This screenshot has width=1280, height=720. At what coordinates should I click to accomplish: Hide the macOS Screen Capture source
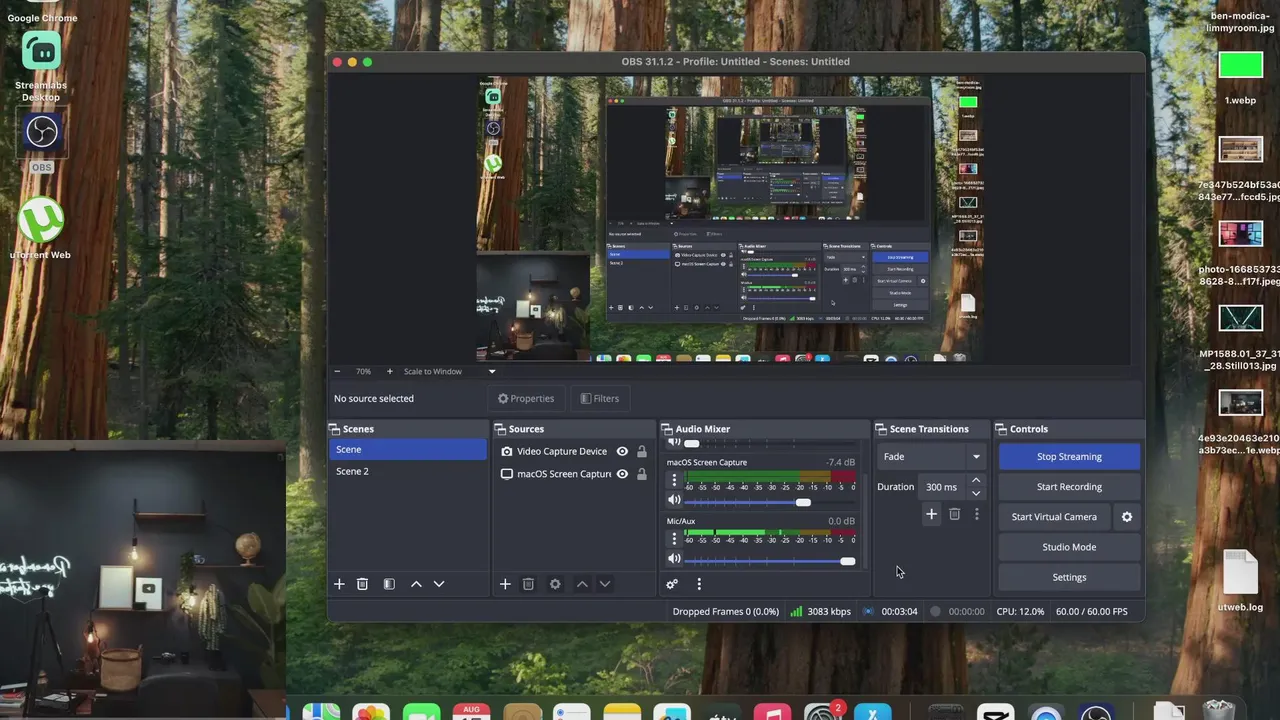[x=622, y=474]
